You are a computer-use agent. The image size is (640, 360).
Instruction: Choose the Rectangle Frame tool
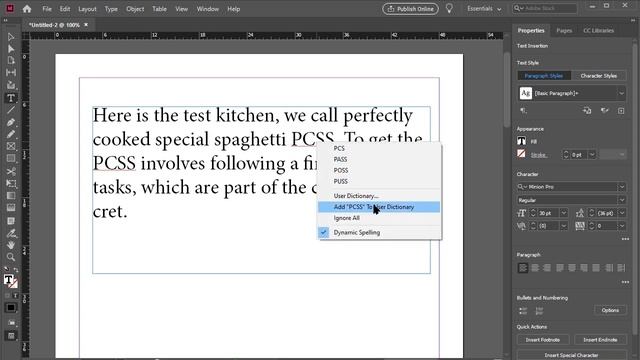(x=11, y=146)
